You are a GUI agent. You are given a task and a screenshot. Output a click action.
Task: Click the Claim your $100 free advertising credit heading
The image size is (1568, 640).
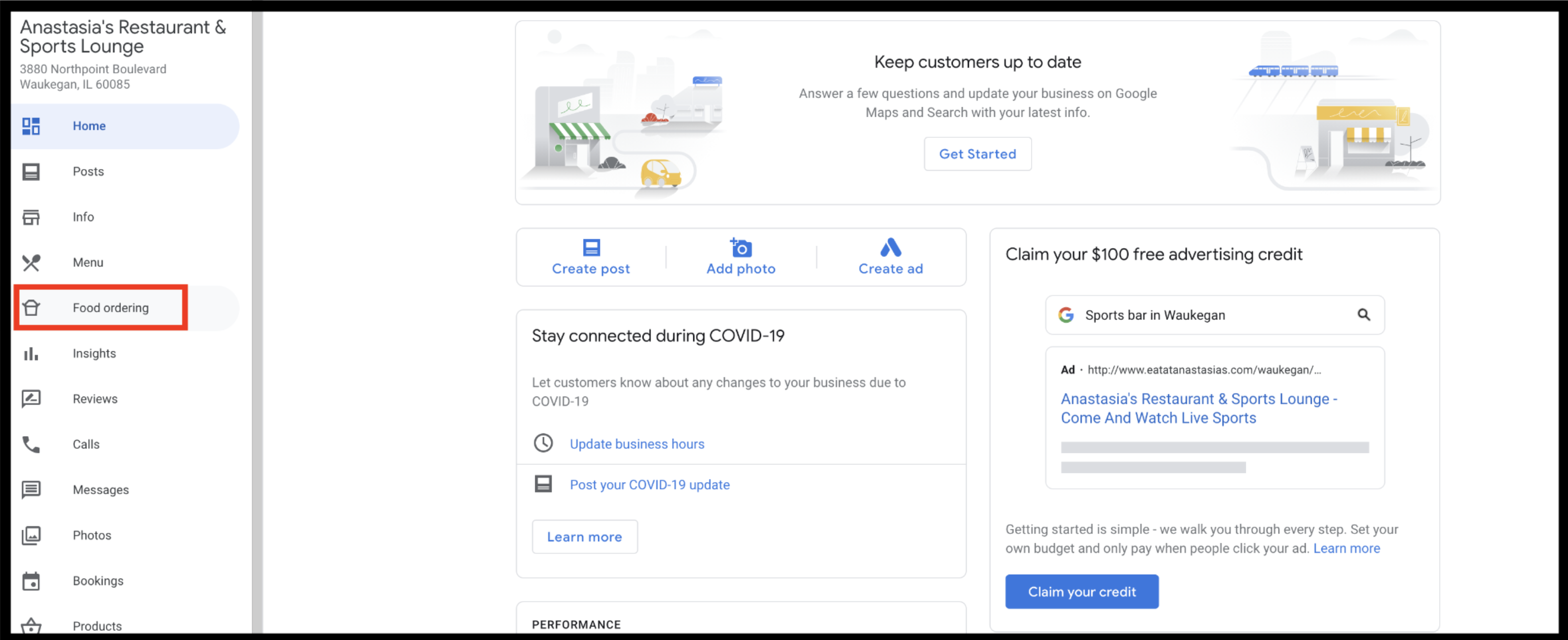click(1154, 254)
